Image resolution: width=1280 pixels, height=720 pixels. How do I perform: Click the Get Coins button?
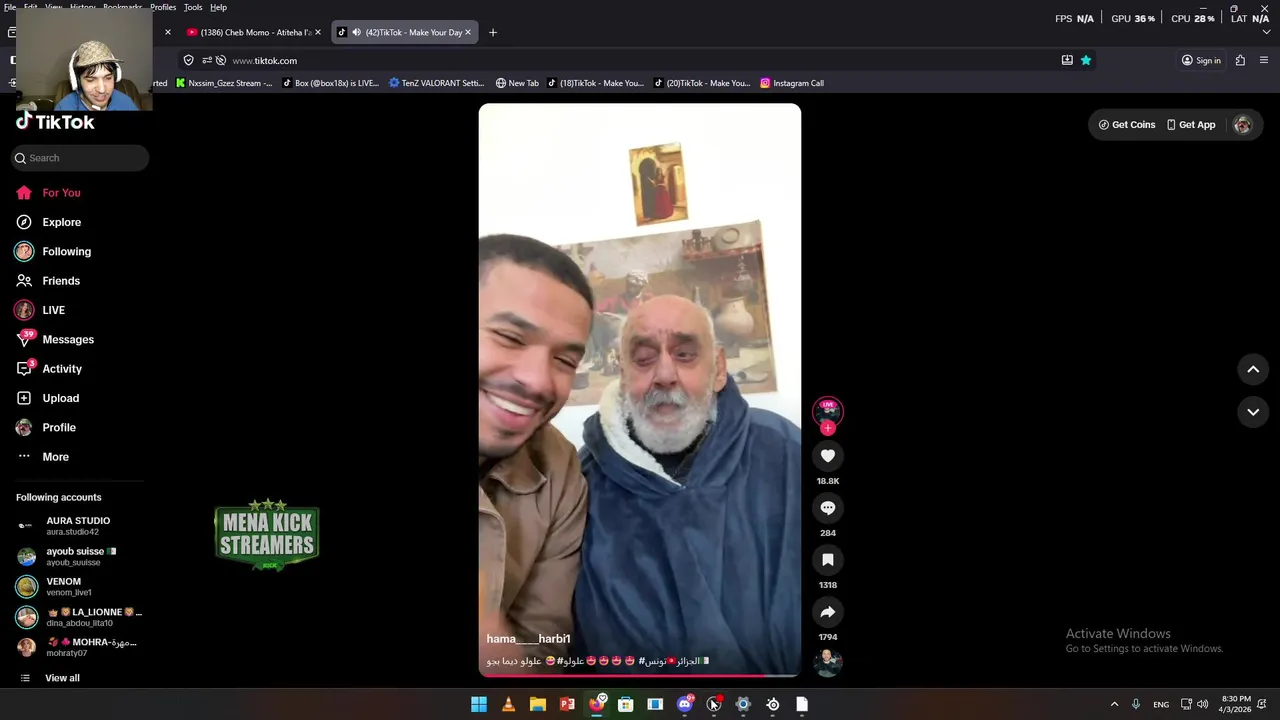1127,125
